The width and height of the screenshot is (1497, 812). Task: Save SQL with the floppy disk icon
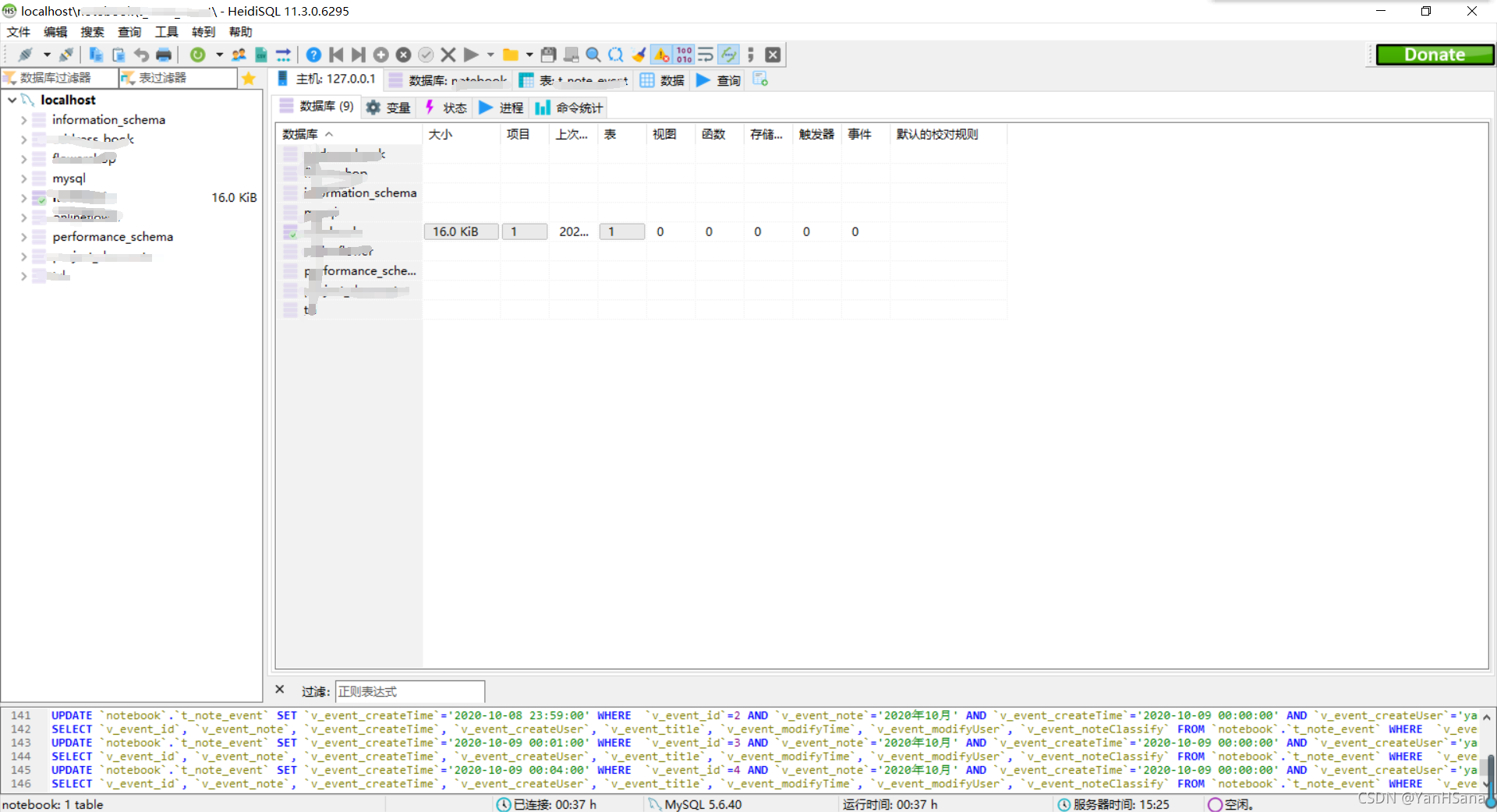[549, 55]
